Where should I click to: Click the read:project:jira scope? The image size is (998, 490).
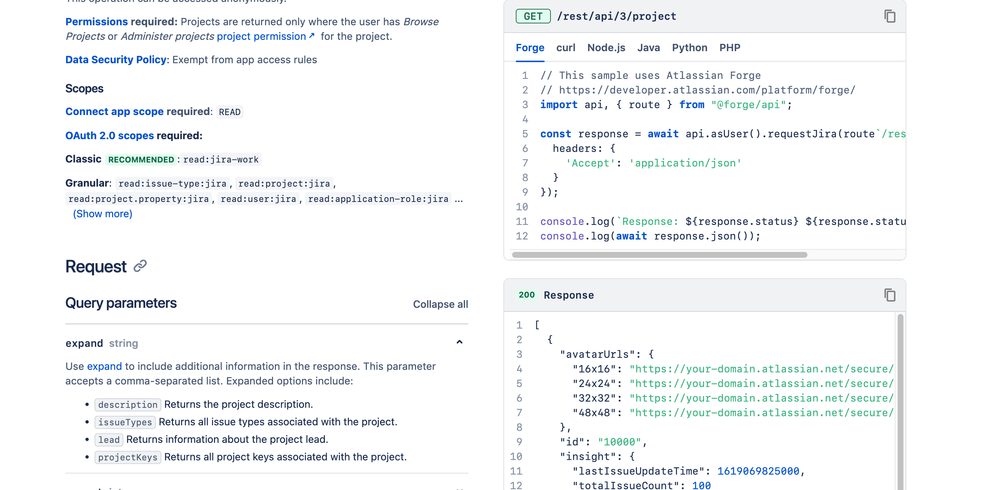pyautogui.click(x=284, y=184)
